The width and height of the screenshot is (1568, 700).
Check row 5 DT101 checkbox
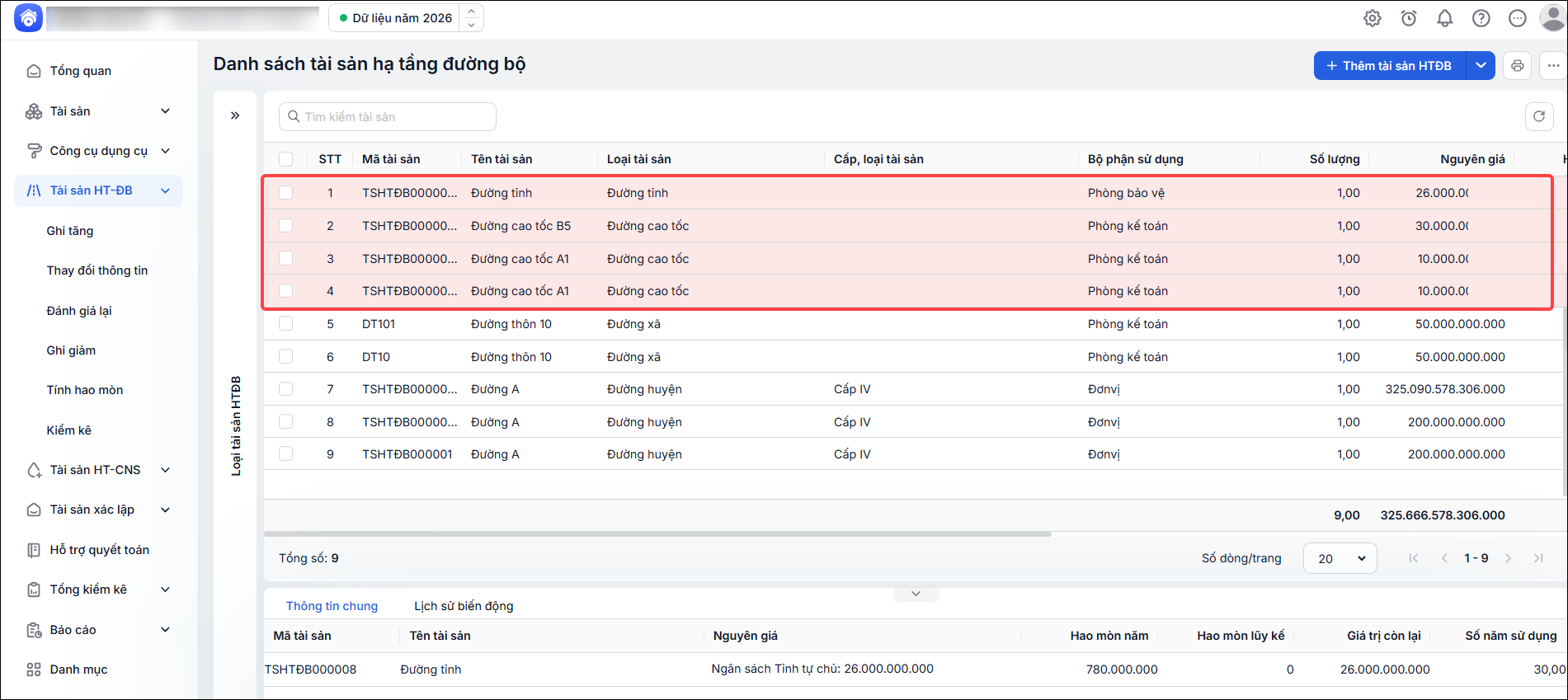click(285, 323)
